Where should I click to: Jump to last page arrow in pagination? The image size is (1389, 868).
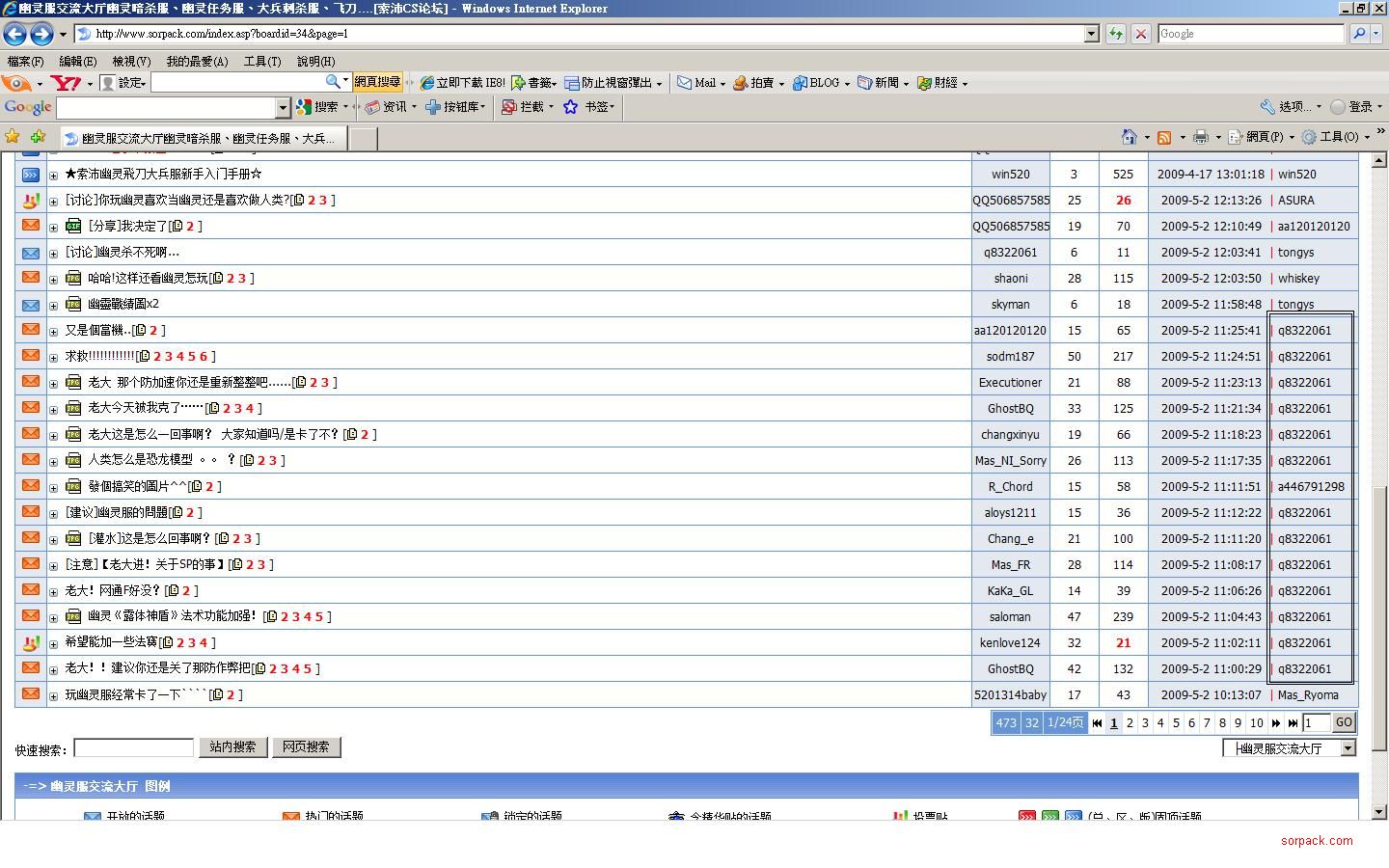(1293, 722)
